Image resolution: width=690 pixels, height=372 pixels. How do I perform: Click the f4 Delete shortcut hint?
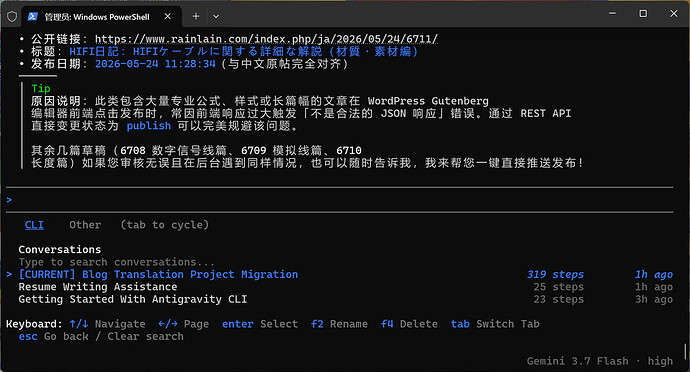[409, 324]
